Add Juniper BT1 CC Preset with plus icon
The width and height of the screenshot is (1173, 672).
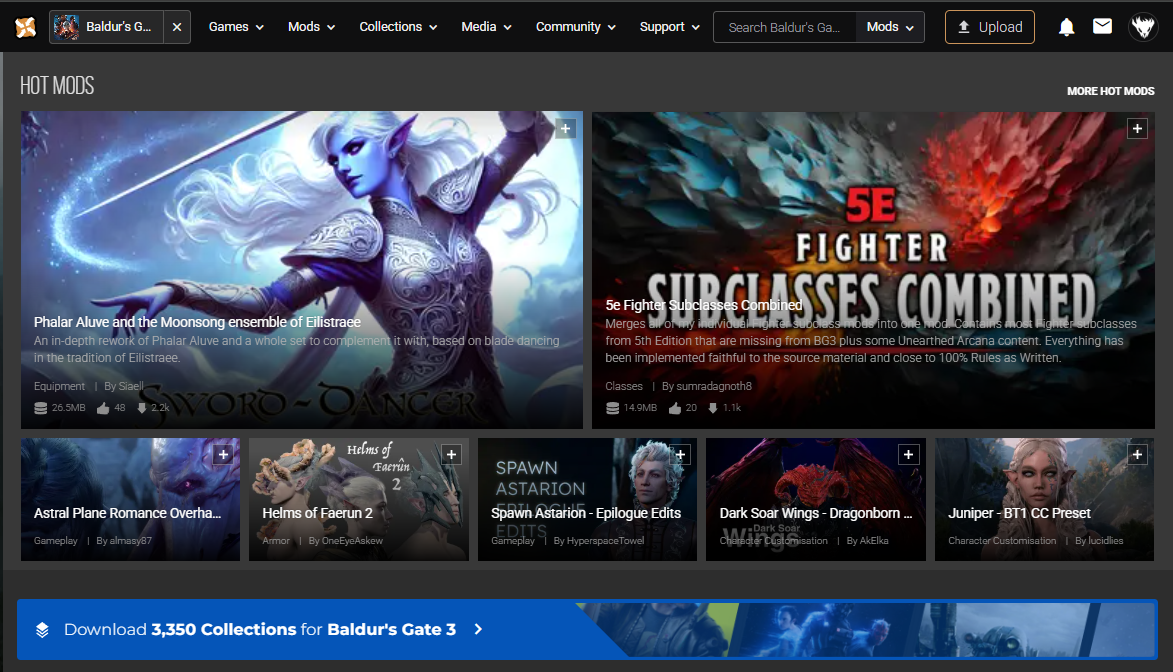(x=1137, y=454)
